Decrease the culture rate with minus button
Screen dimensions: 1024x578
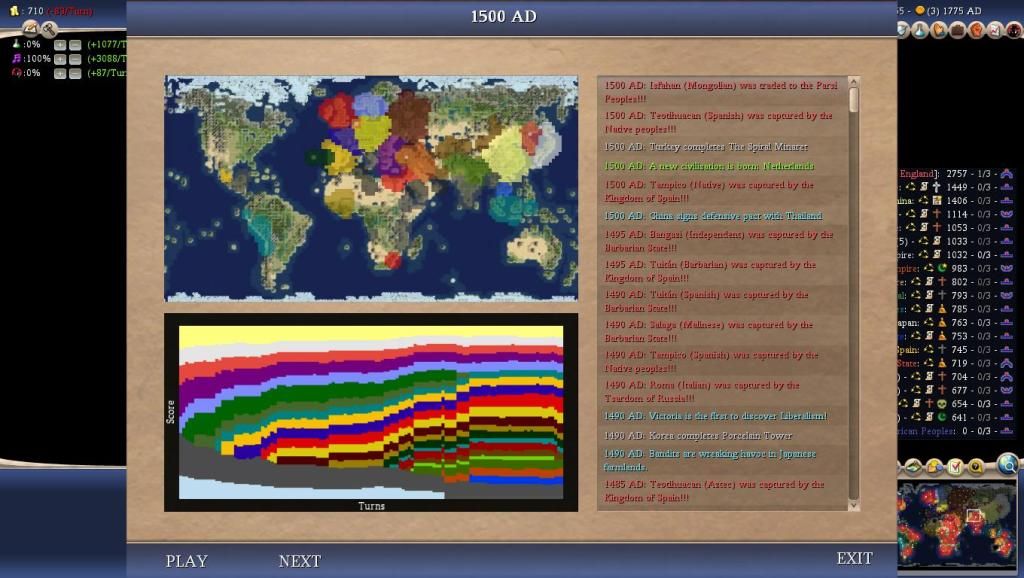tap(75, 59)
